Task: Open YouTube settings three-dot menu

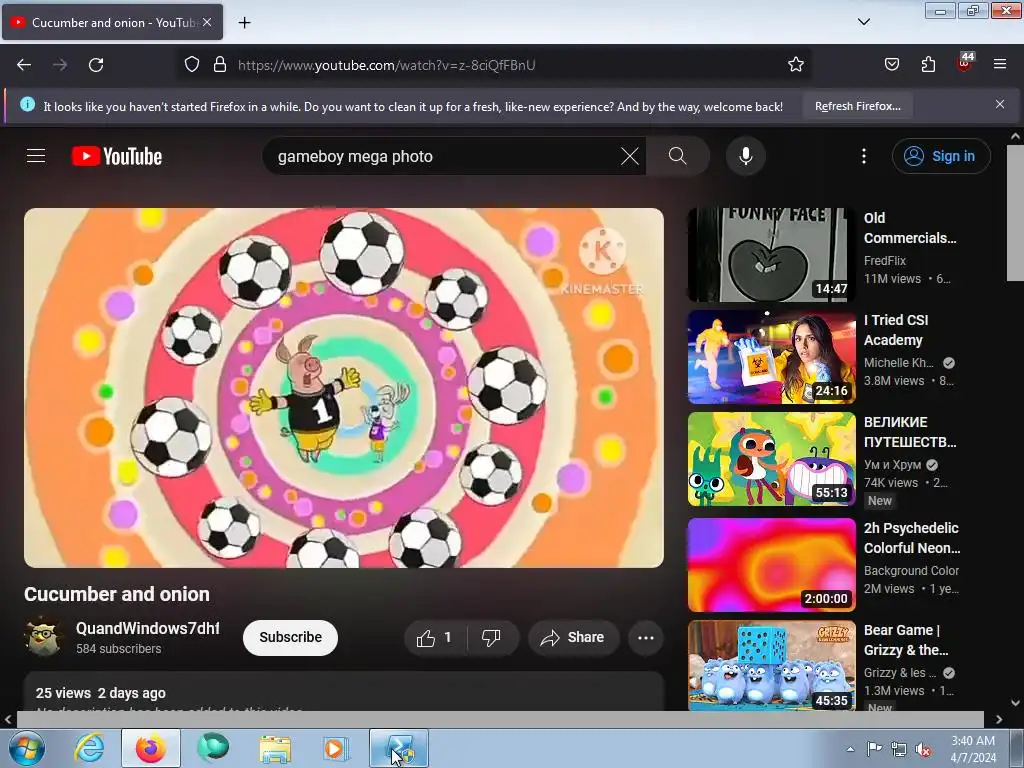Action: coord(863,156)
